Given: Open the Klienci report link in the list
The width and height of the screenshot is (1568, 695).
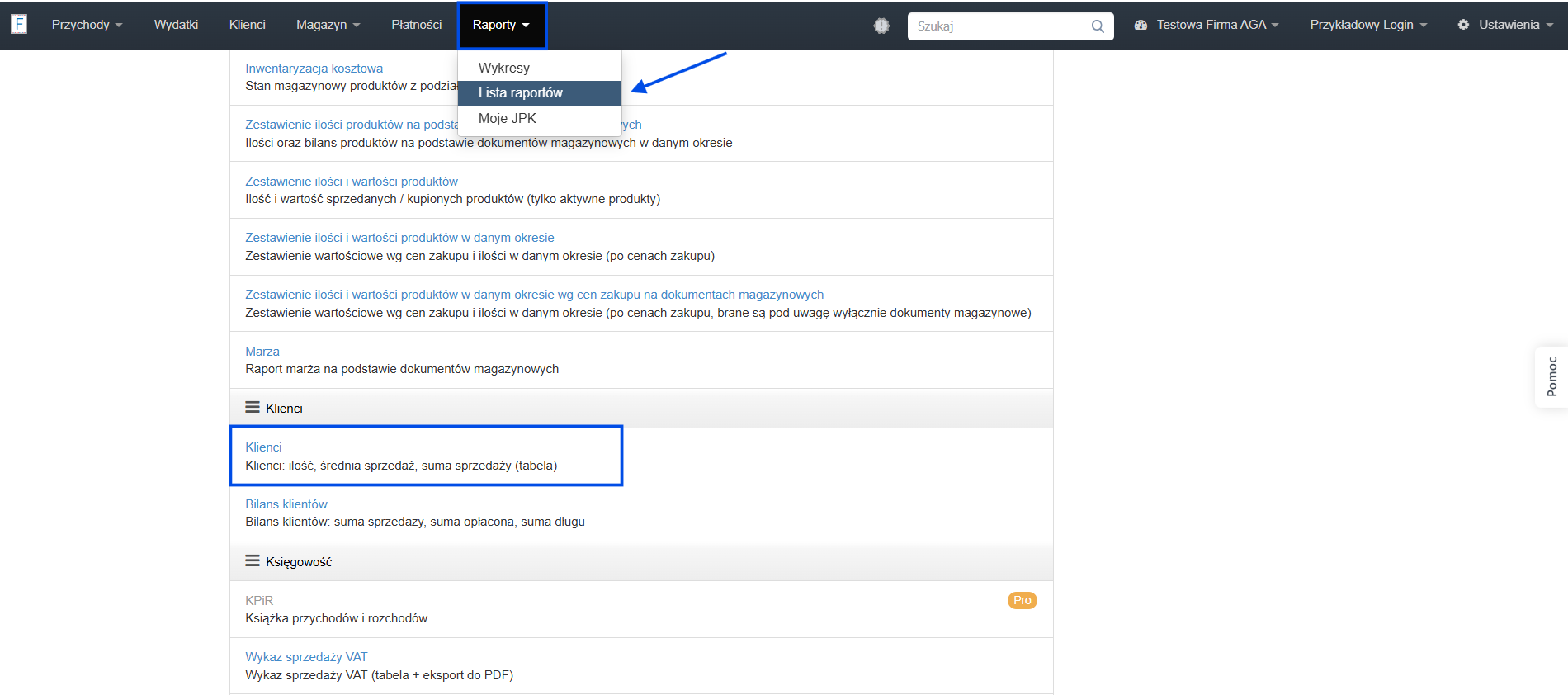Looking at the screenshot, I should coord(263,447).
